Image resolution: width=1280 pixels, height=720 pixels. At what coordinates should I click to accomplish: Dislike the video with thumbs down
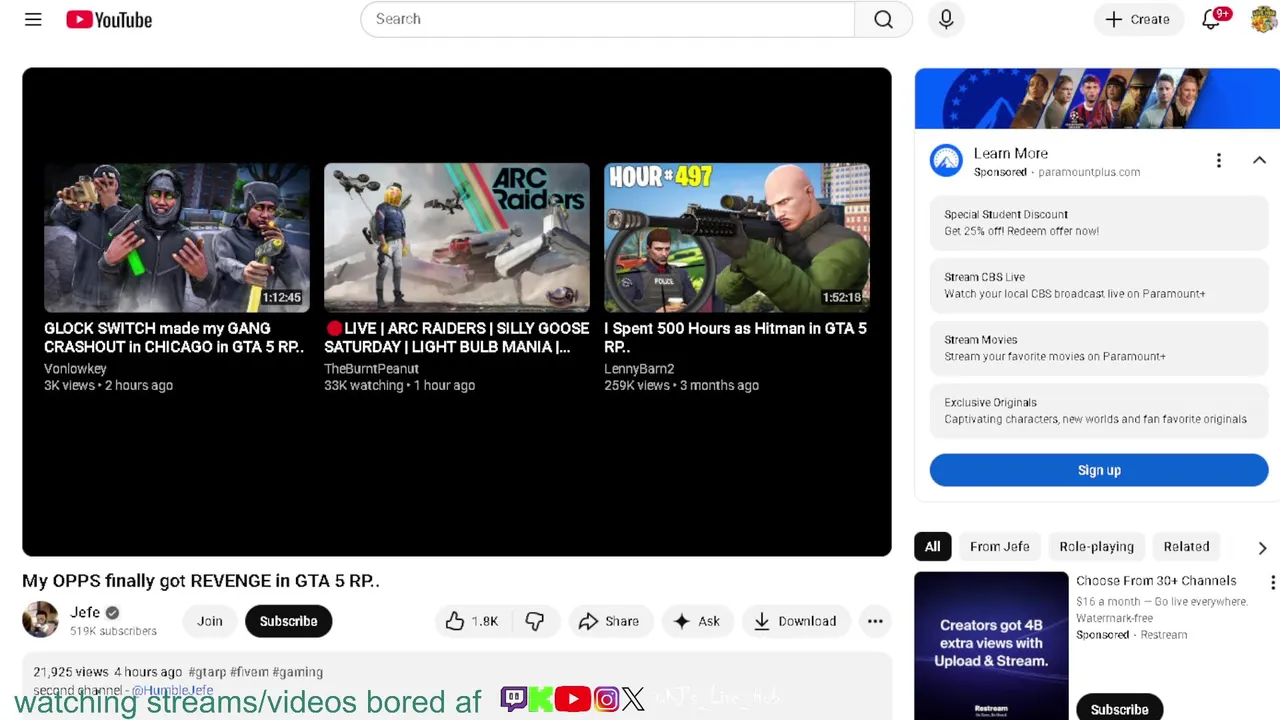[535, 621]
